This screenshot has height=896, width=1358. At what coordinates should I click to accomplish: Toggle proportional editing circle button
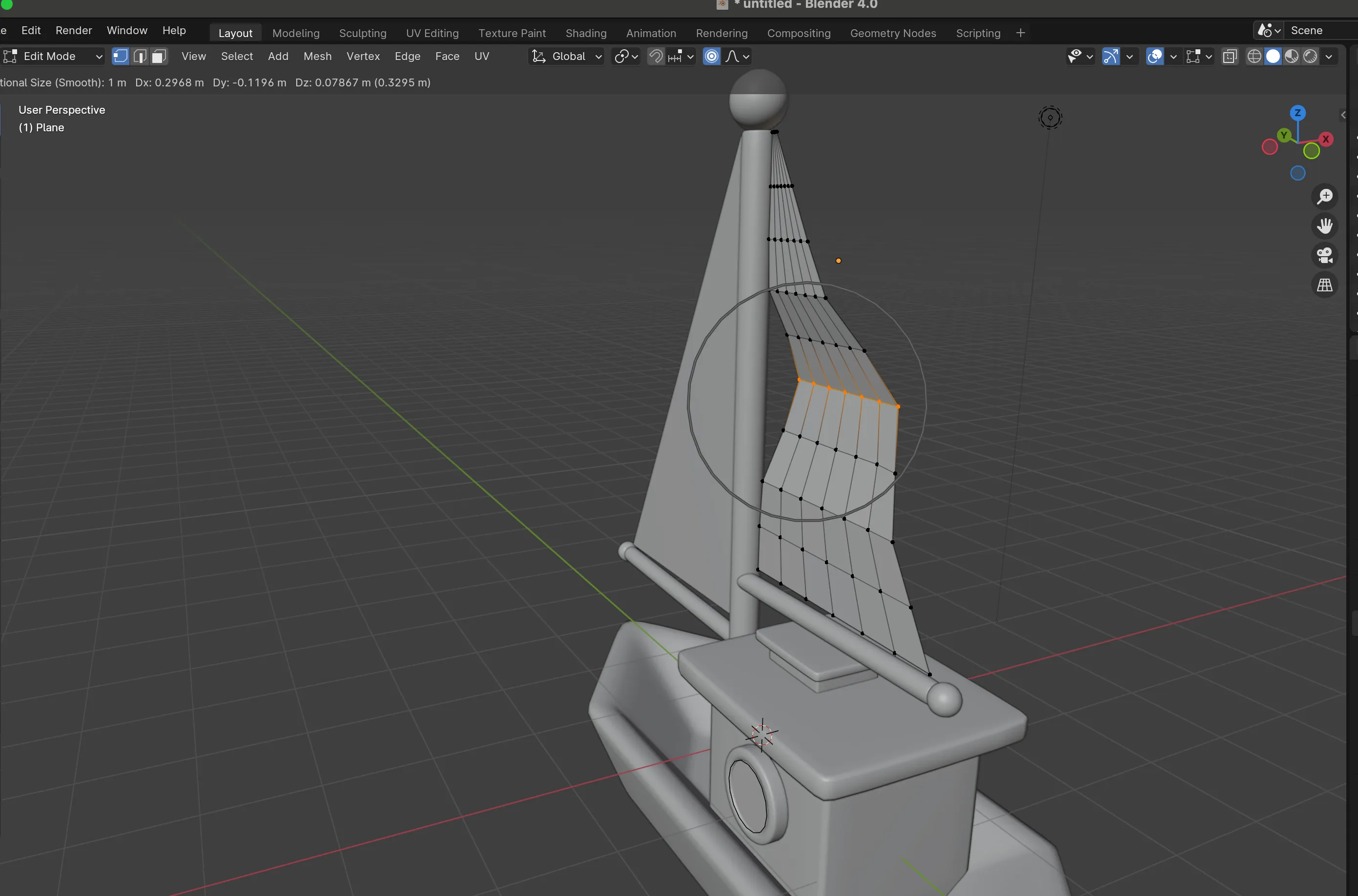point(712,56)
